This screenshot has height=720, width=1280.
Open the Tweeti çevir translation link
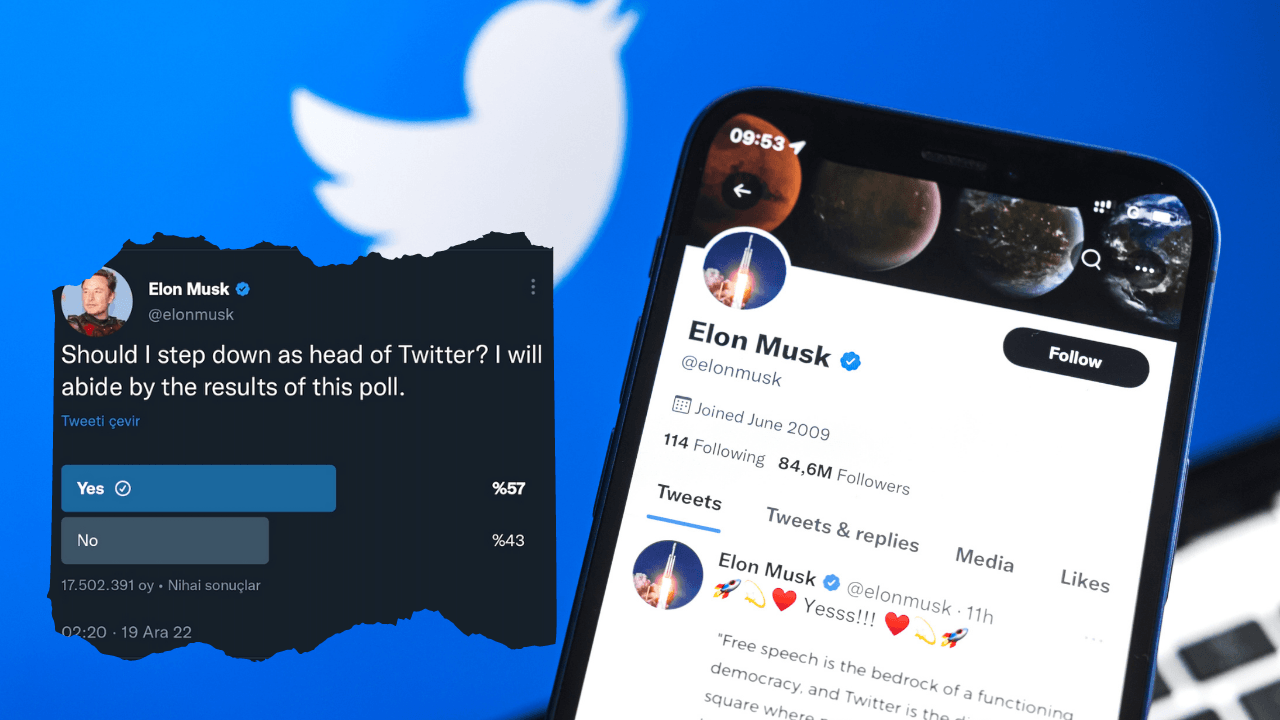100,421
